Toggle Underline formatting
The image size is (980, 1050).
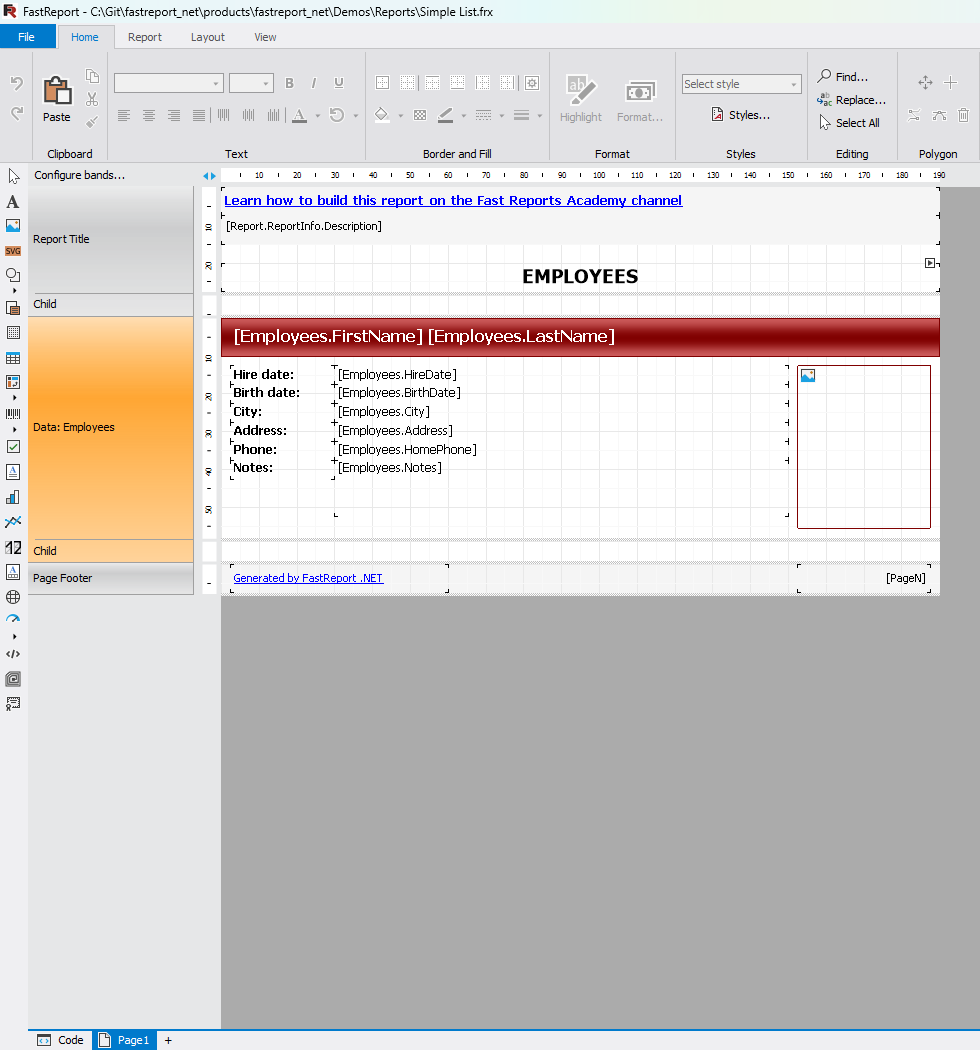pos(339,83)
